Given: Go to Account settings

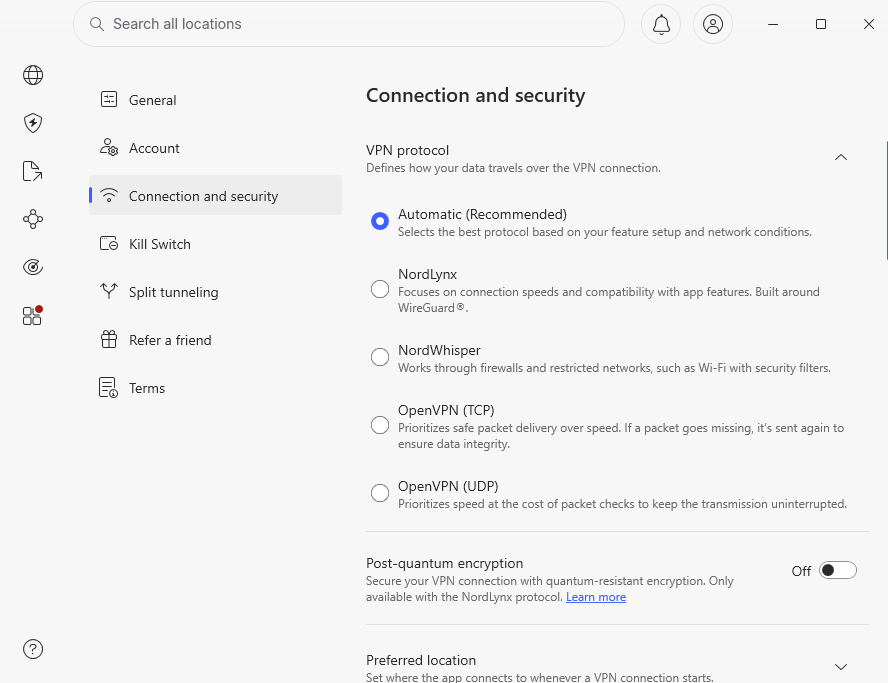Looking at the screenshot, I should tap(215, 148).
